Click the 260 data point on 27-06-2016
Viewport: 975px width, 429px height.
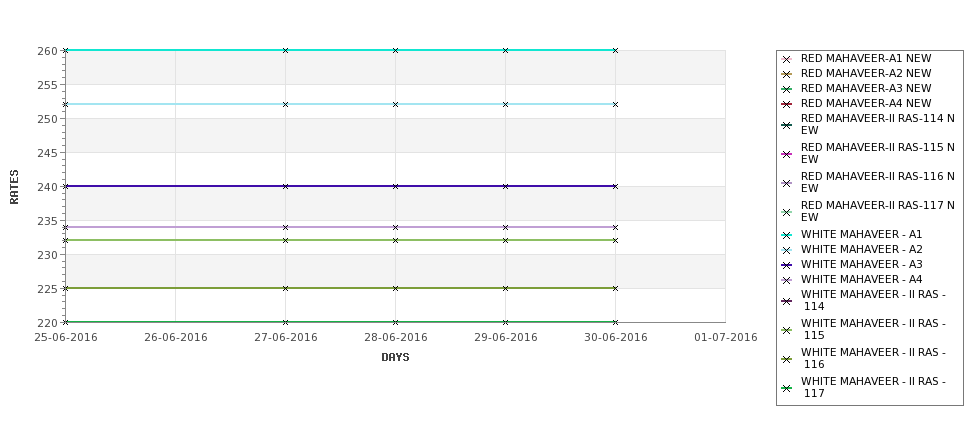285,50
